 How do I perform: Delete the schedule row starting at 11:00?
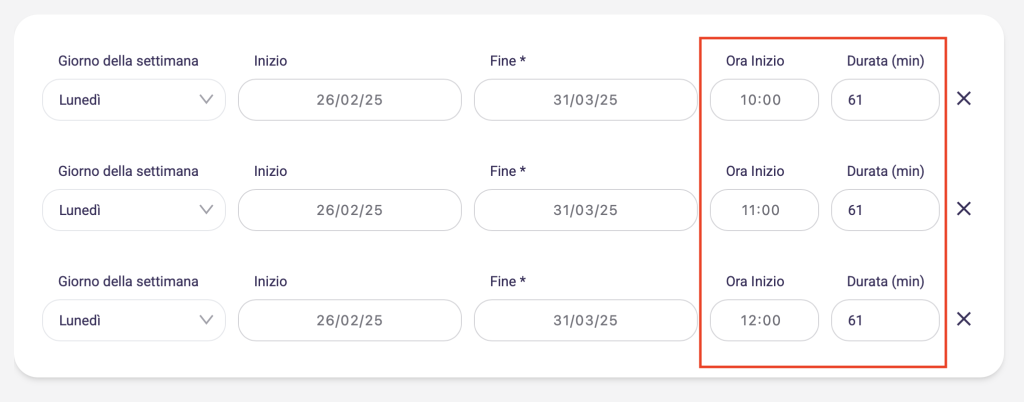click(x=964, y=209)
